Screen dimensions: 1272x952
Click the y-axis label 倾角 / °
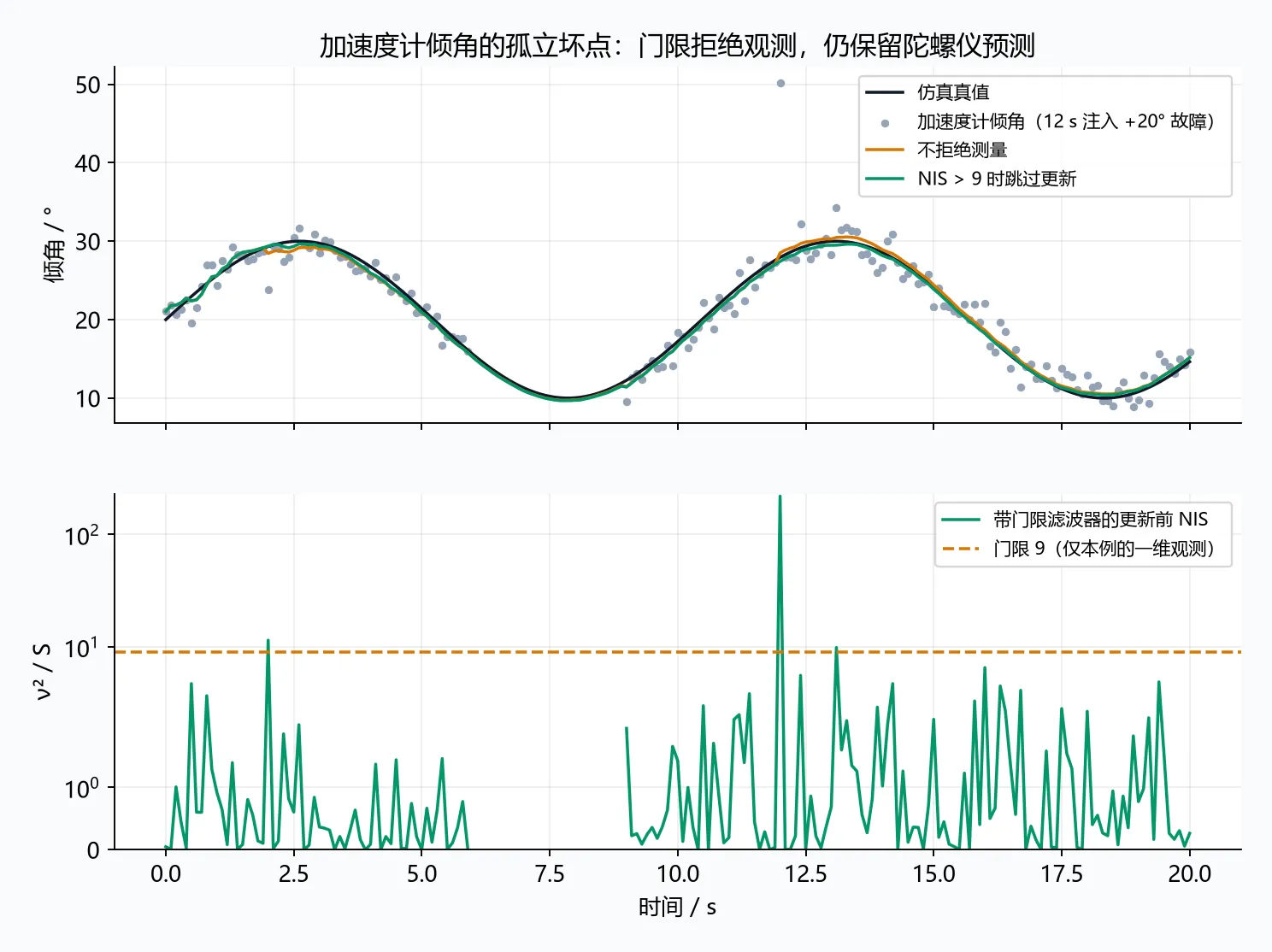tap(54, 244)
